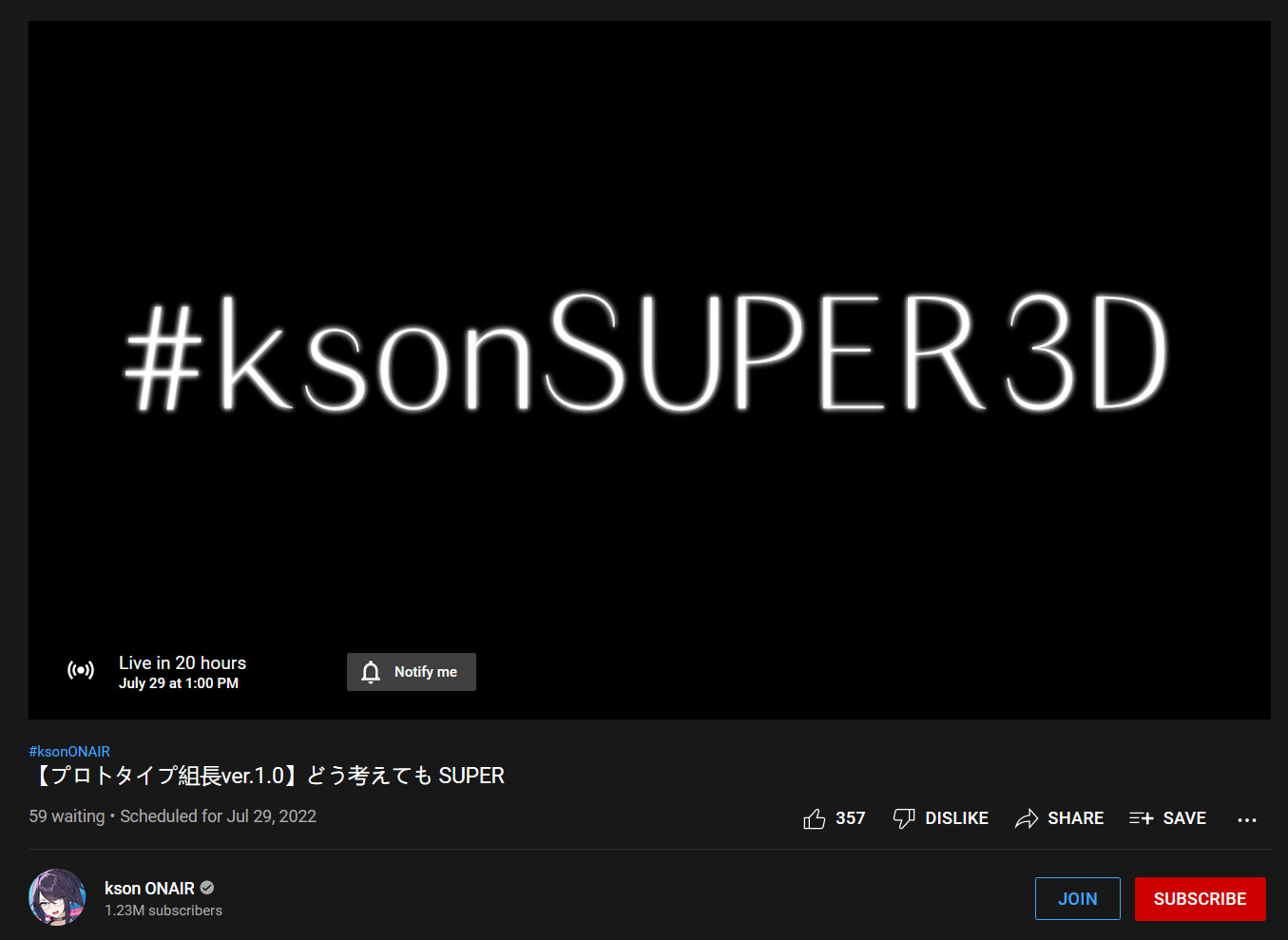Click the DISLIKE text label
The image size is (1288, 940).
[x=956, y=818]
